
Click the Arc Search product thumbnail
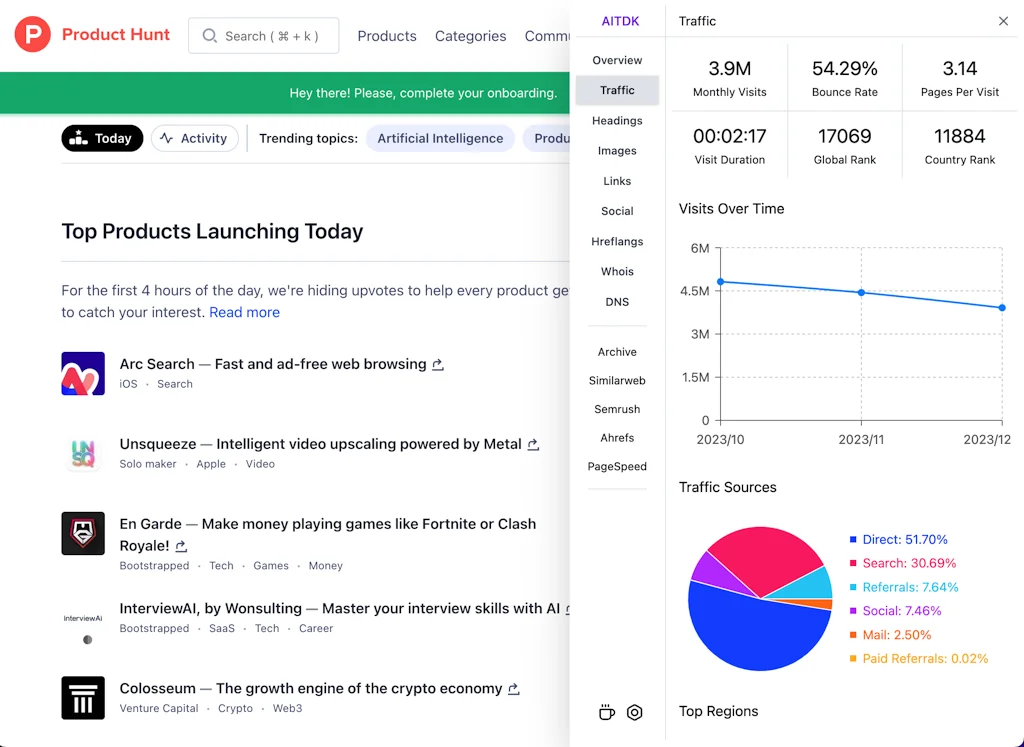pos(83,374)
